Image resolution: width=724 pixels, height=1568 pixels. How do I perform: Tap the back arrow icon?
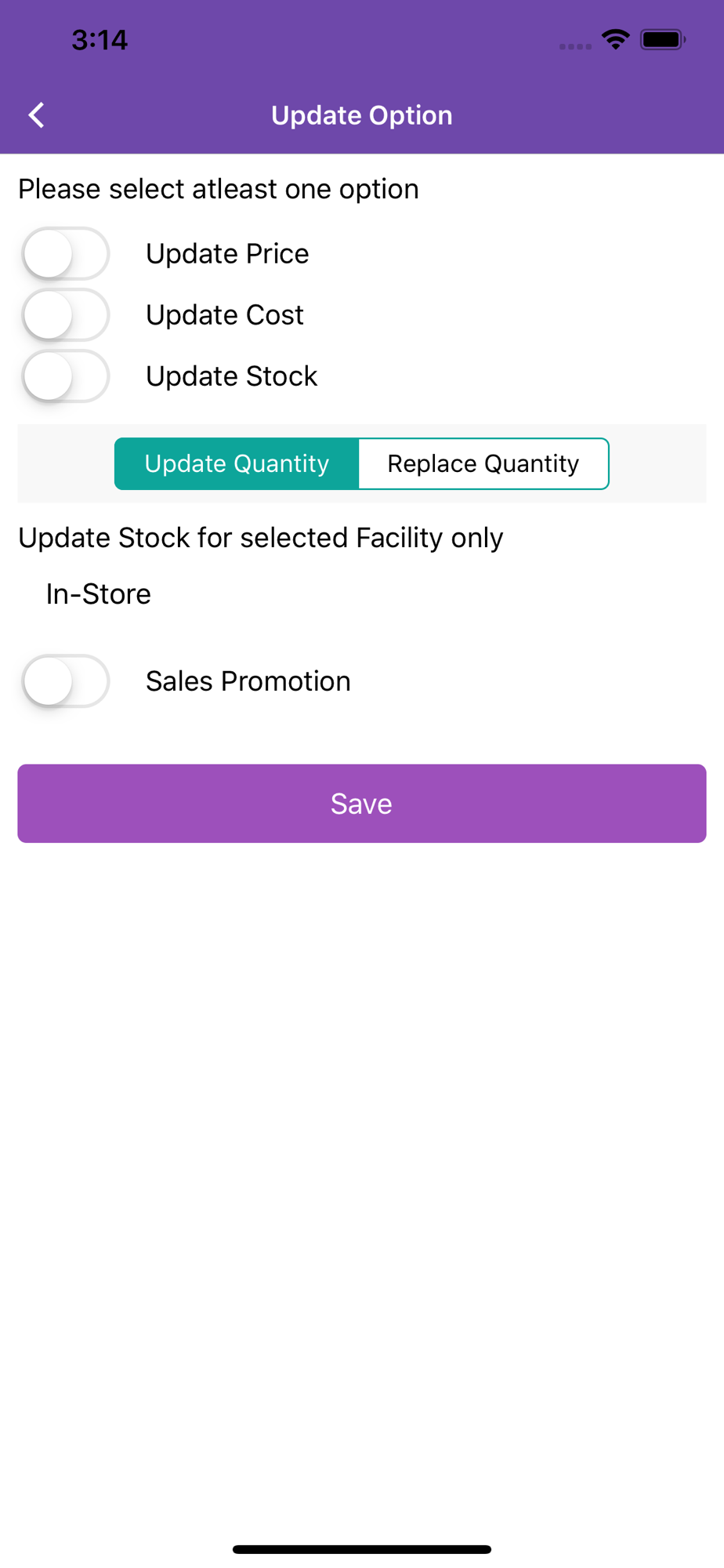pos(36,115)
